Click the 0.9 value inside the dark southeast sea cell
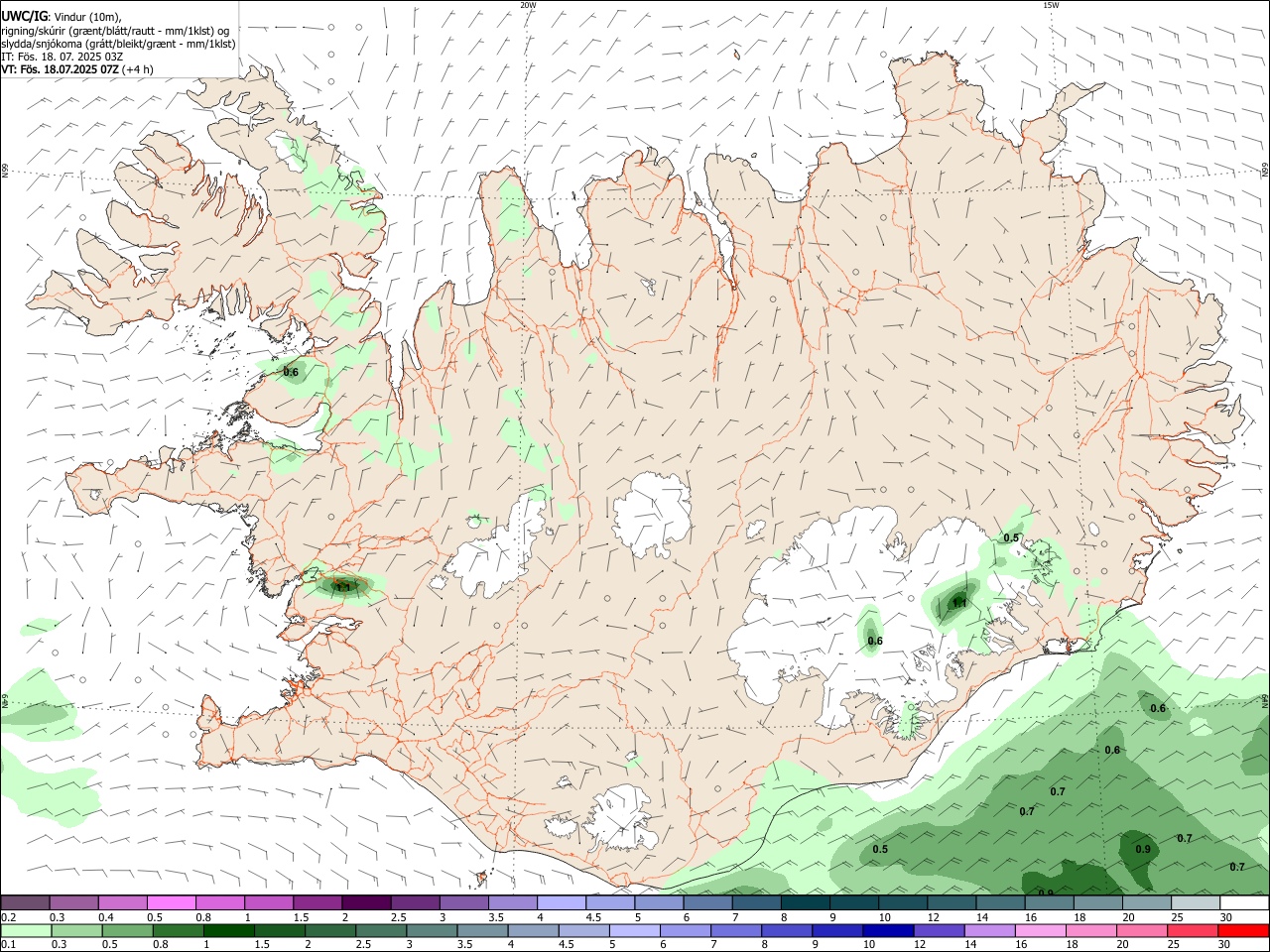1270x952 pixels. (1143, 849)
